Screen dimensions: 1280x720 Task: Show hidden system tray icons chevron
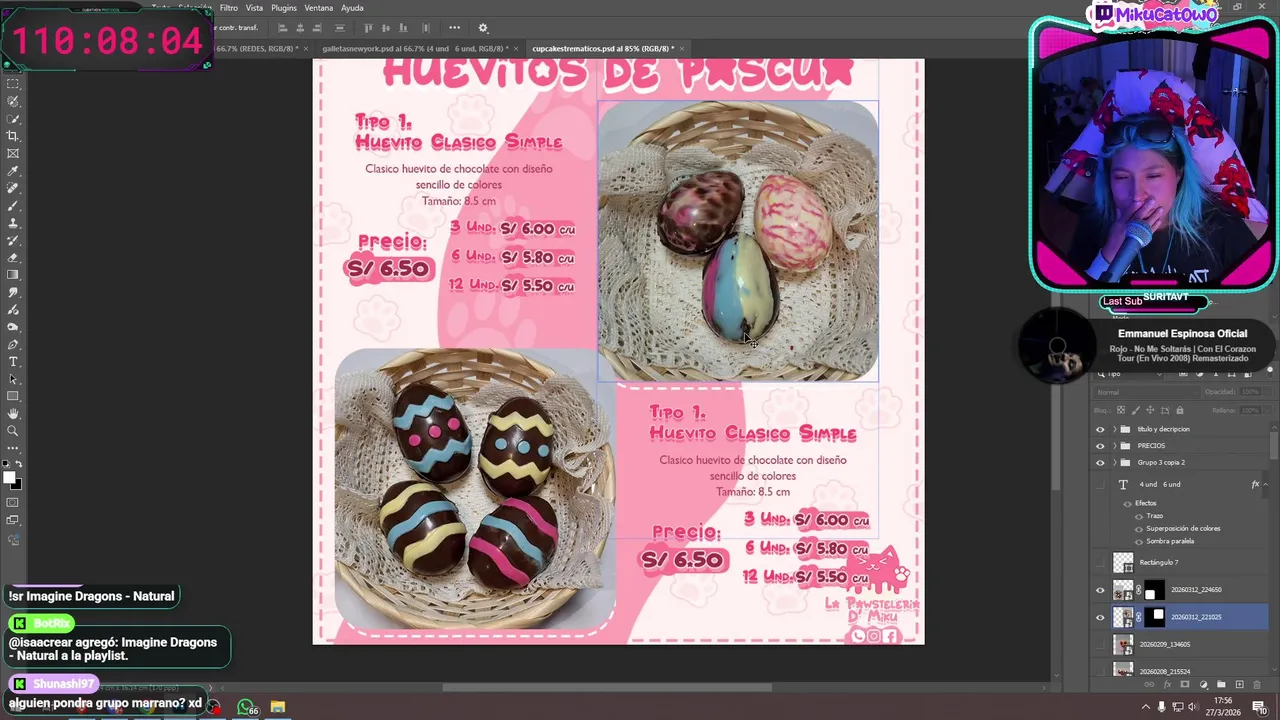[1145, 707]
